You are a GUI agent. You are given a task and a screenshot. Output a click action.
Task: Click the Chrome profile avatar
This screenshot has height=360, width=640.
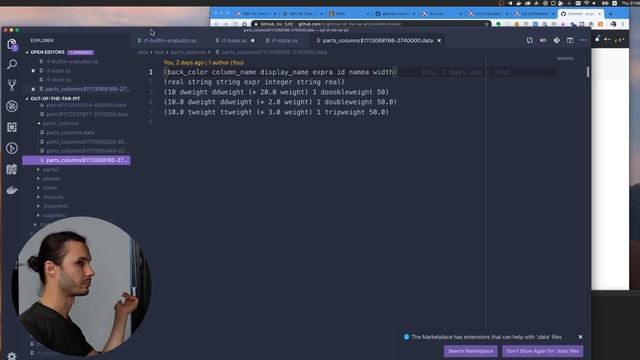[613, 24]
